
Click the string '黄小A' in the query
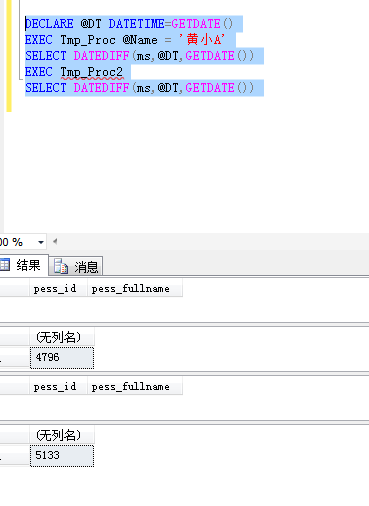click(x=202, y=40)
